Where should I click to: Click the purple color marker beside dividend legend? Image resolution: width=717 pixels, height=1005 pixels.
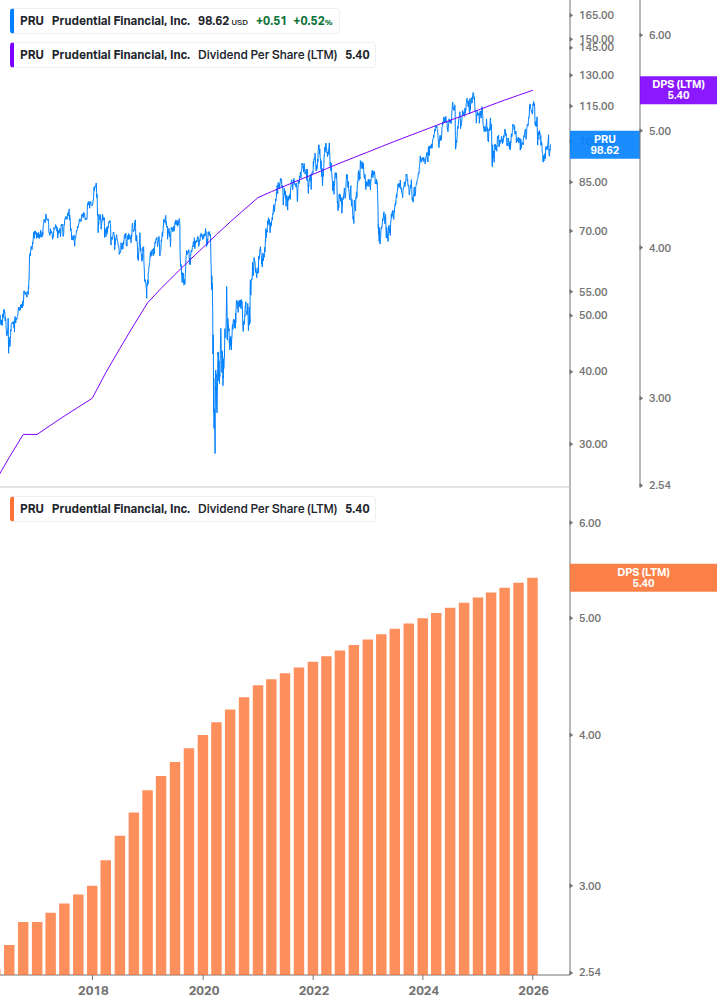pos(12,55)
